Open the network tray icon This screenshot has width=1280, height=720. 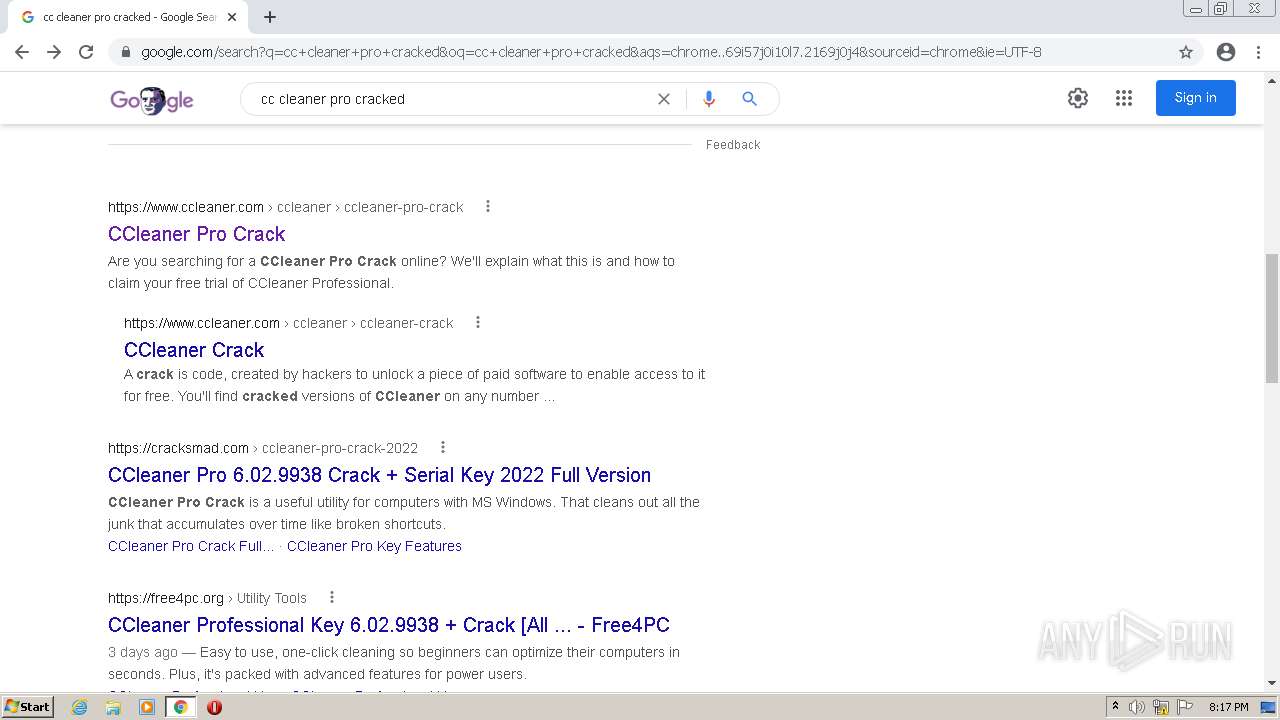point(1161,707)
